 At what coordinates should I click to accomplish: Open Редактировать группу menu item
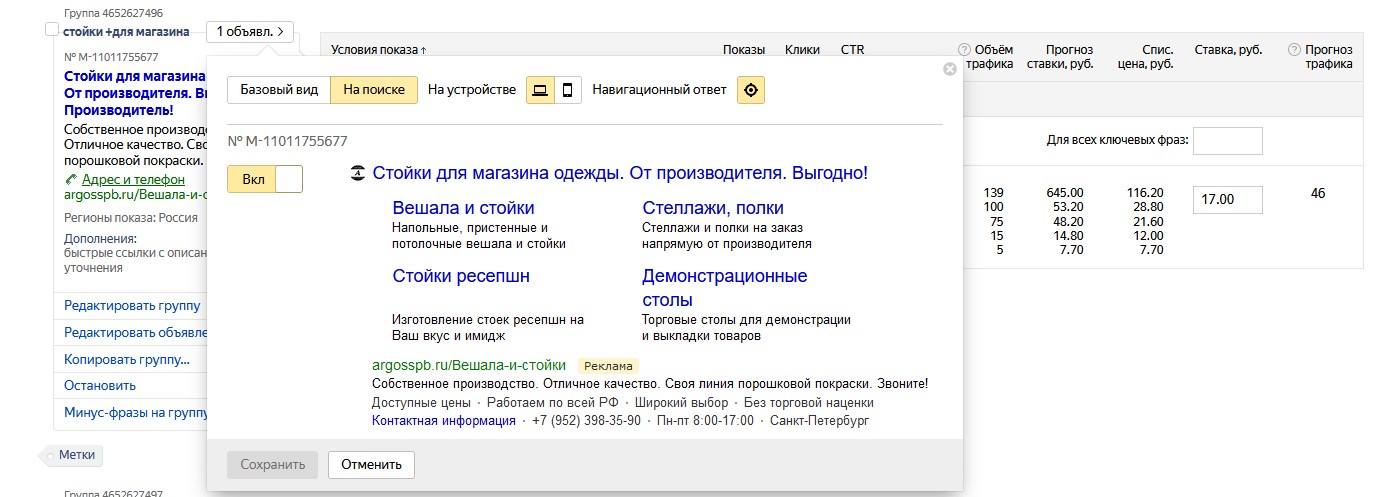click(x=132, y=306)
